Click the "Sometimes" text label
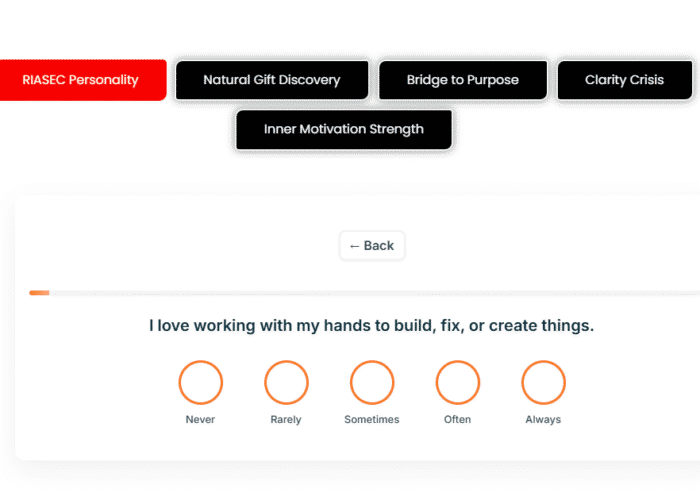This screenshot has width=700, height=500. point(372,420)
